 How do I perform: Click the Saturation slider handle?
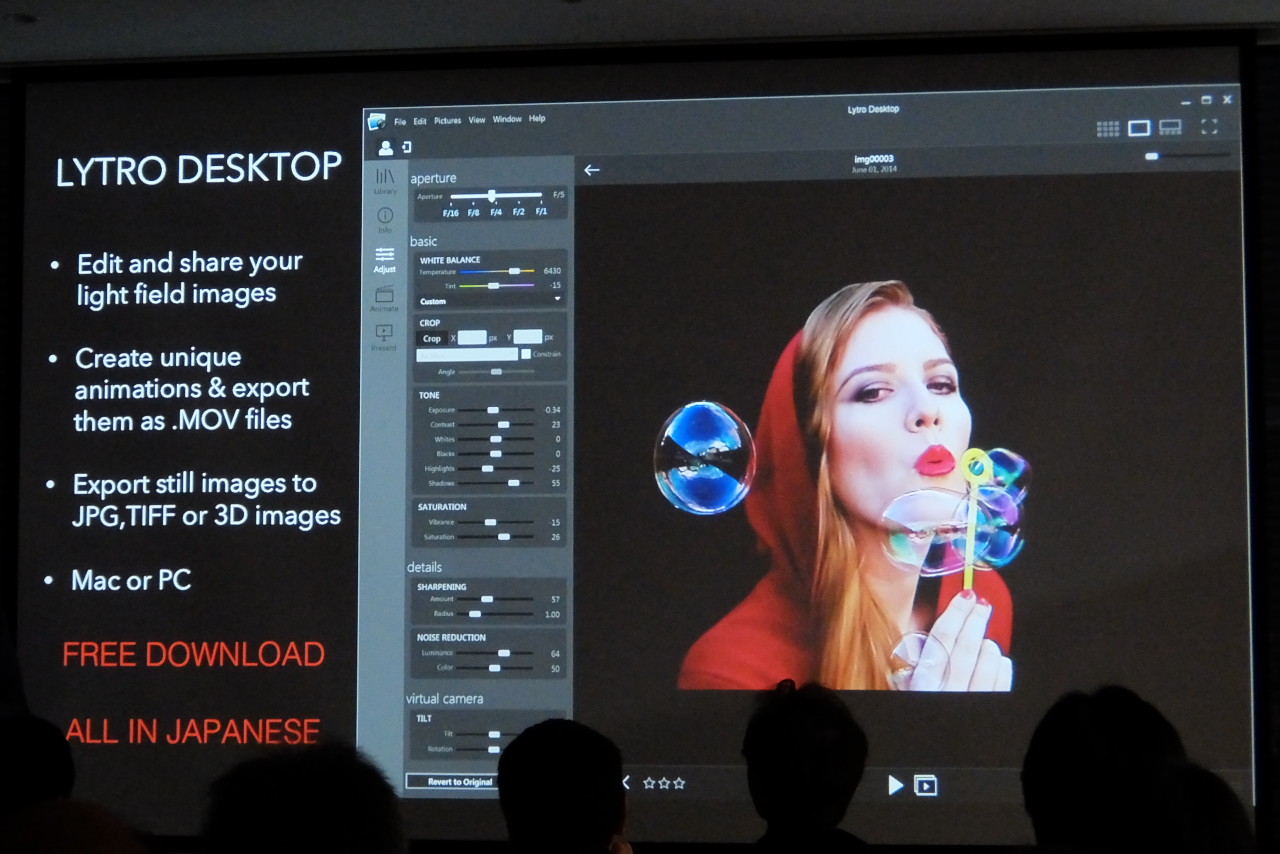(504, 537)
